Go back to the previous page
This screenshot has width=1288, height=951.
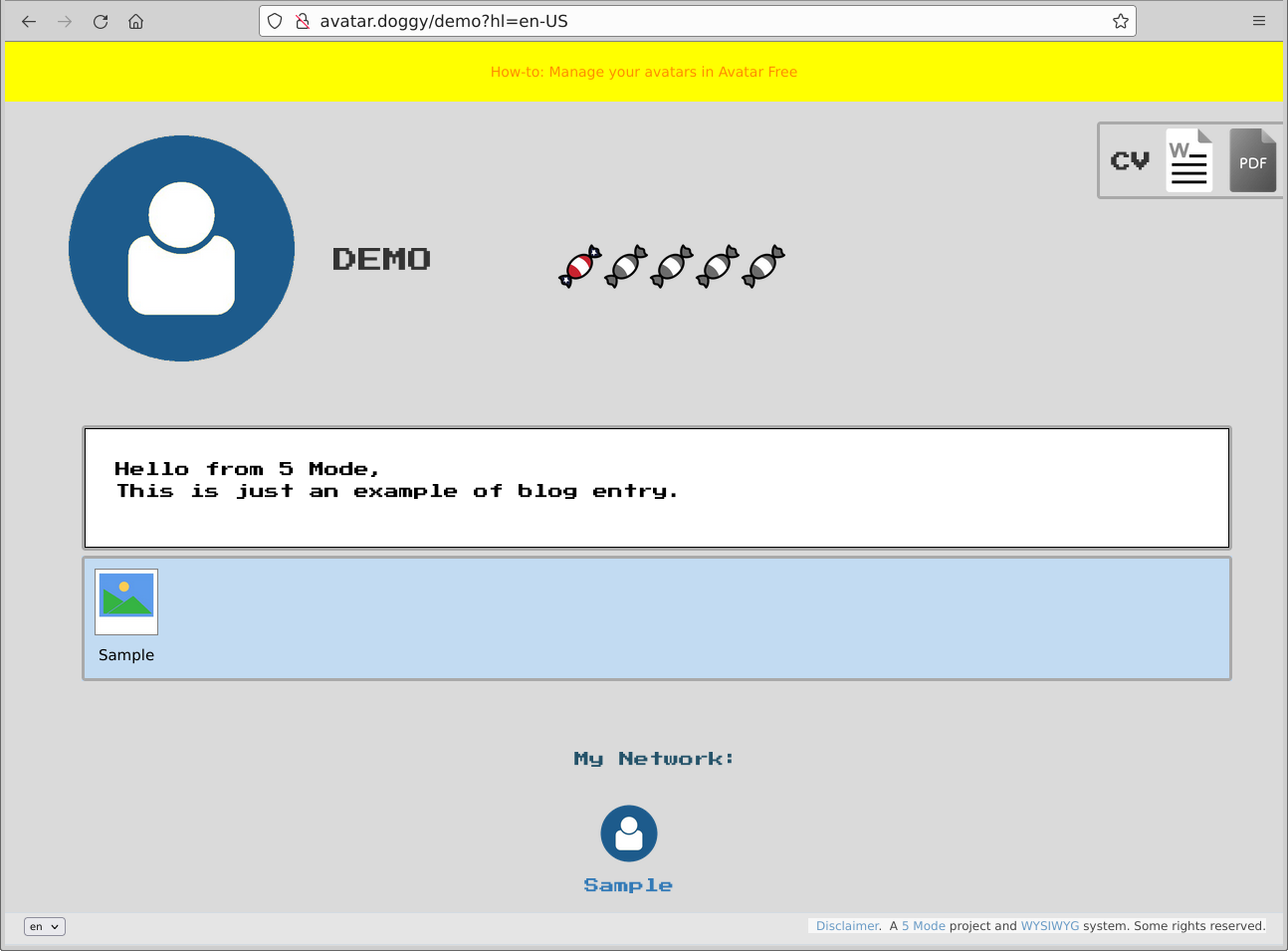29,21
